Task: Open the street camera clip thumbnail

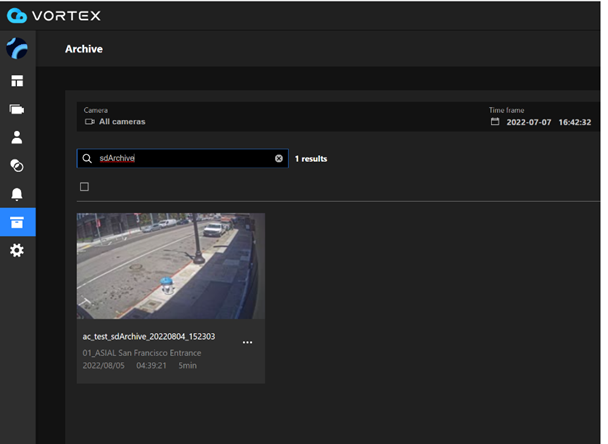Action: 170,265
